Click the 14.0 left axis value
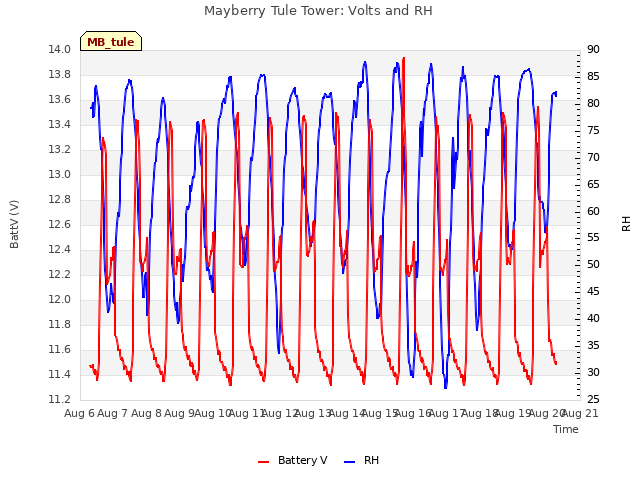The image size is (640, 480). click(60, 49)
